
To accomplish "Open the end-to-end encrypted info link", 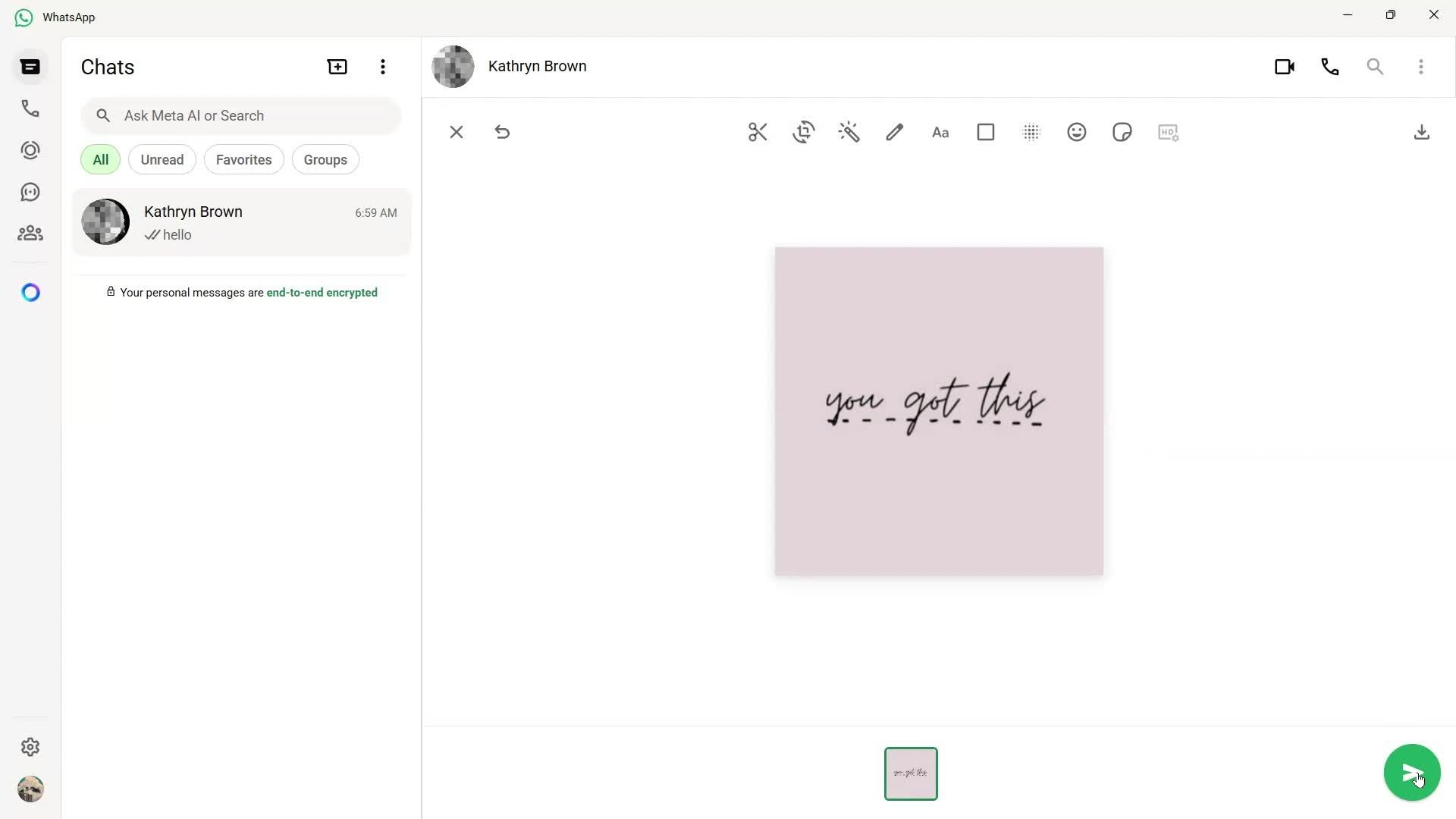I will 322,292.
